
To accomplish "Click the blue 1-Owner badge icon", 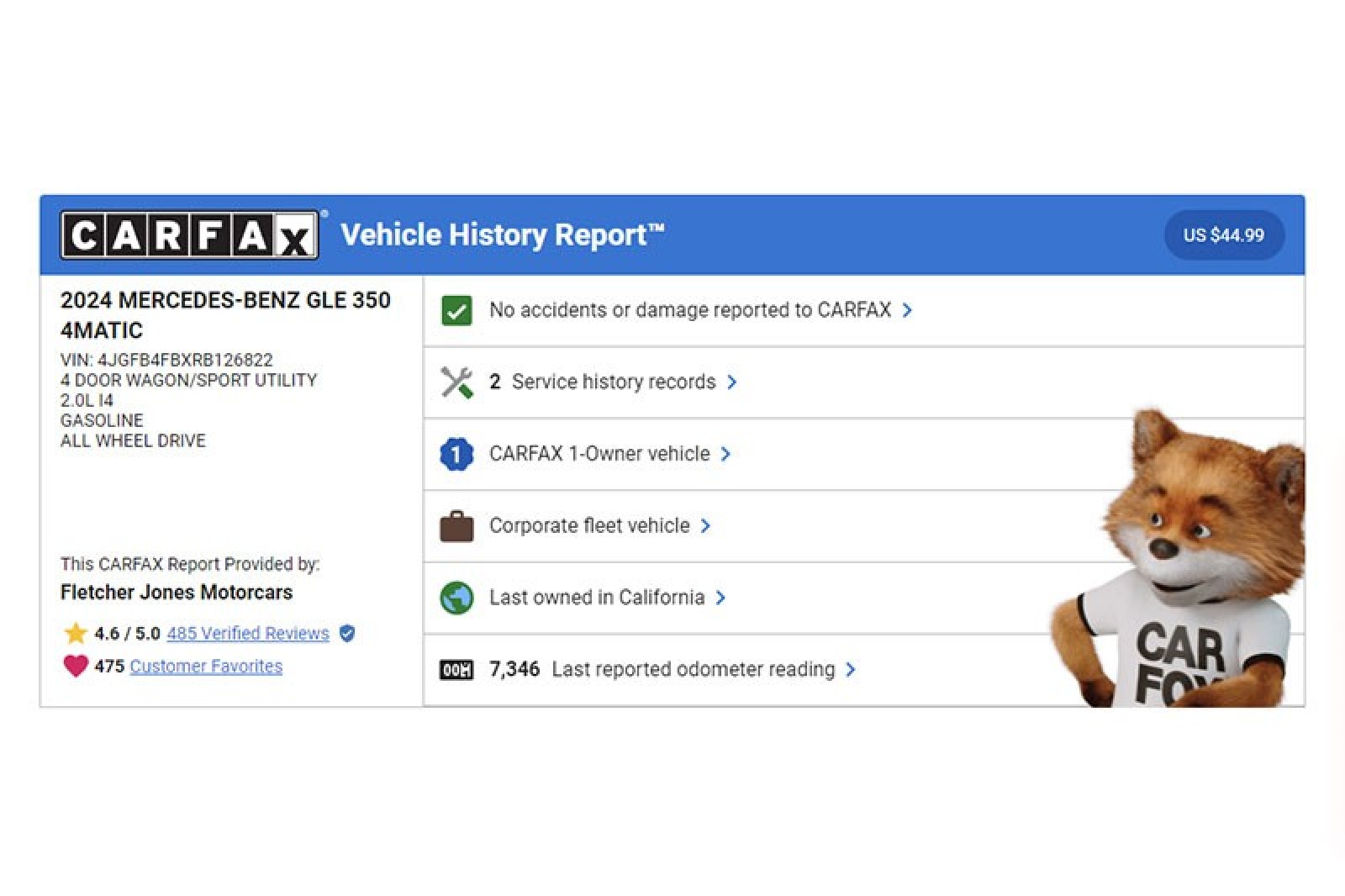I will click(456, 454).
